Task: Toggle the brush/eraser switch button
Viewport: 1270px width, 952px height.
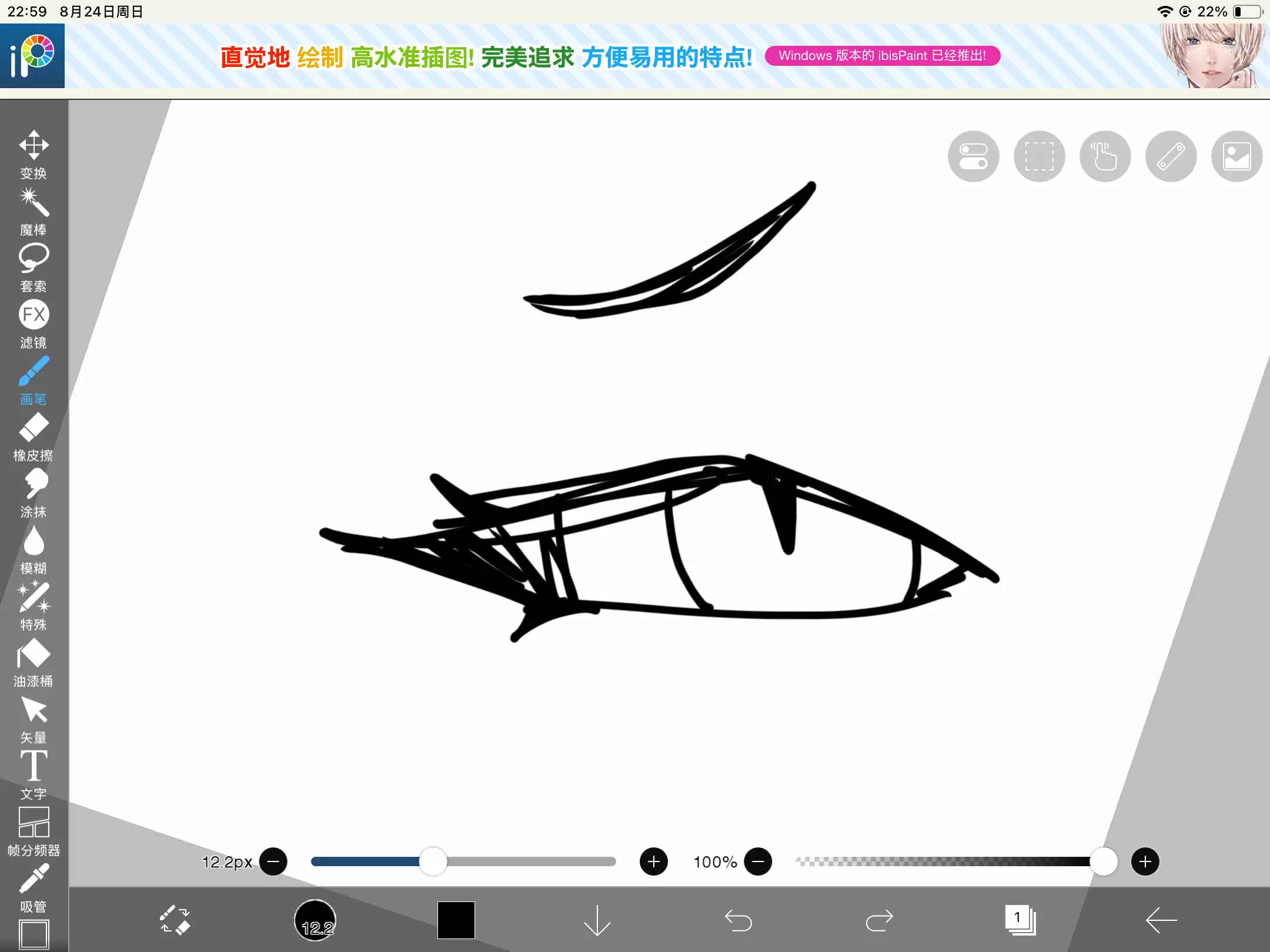Action: 175,920
